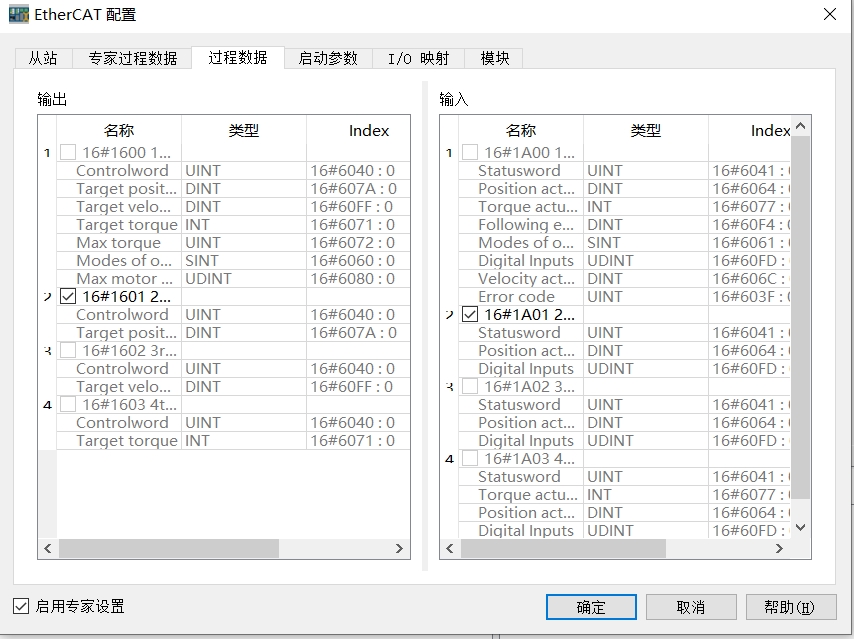Click output list right scroll arrow
Viewport: 854px width, 639px height.
pos(399,548)
